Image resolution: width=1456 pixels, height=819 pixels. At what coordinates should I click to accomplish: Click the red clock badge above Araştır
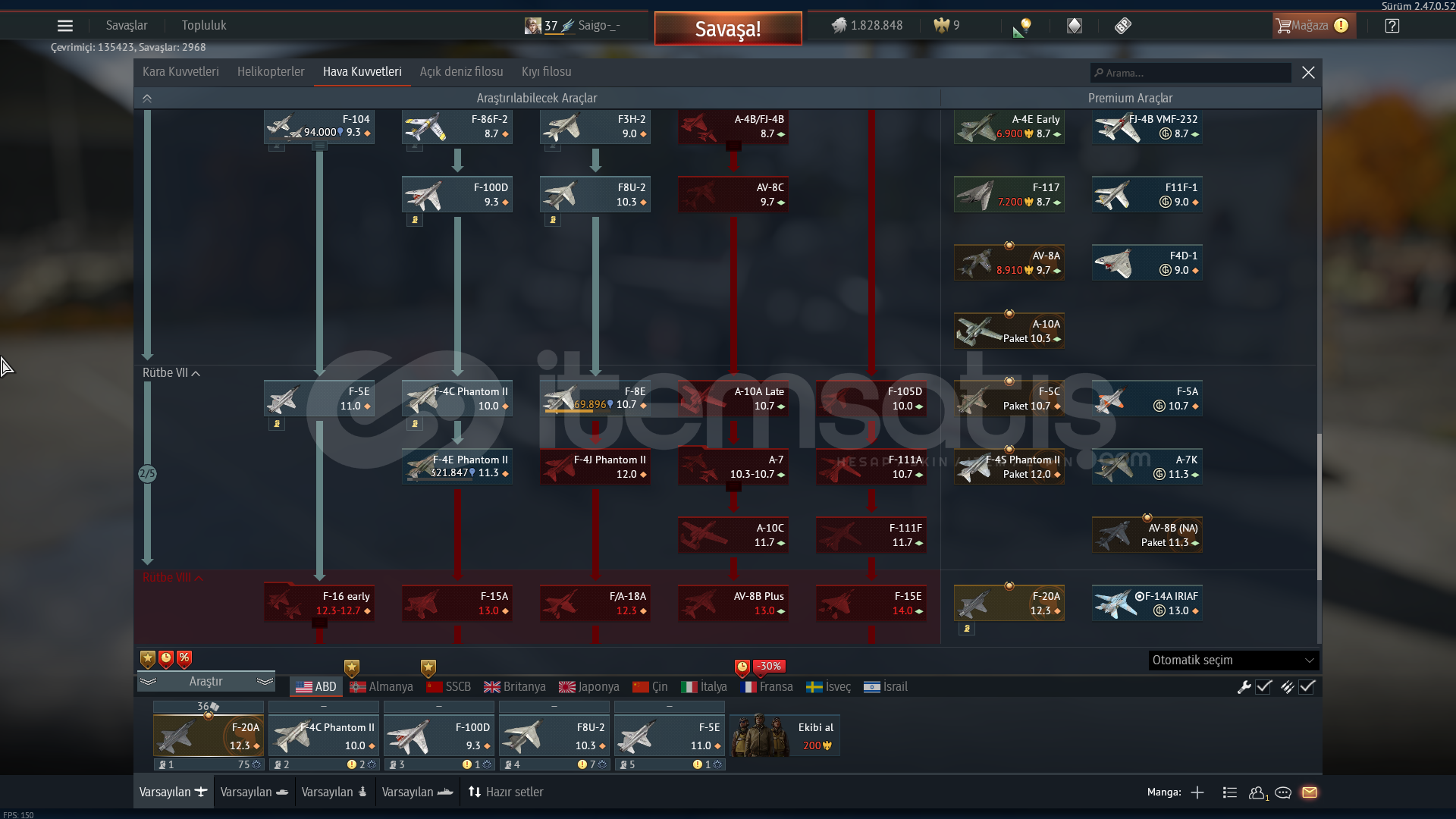point(166,659)
